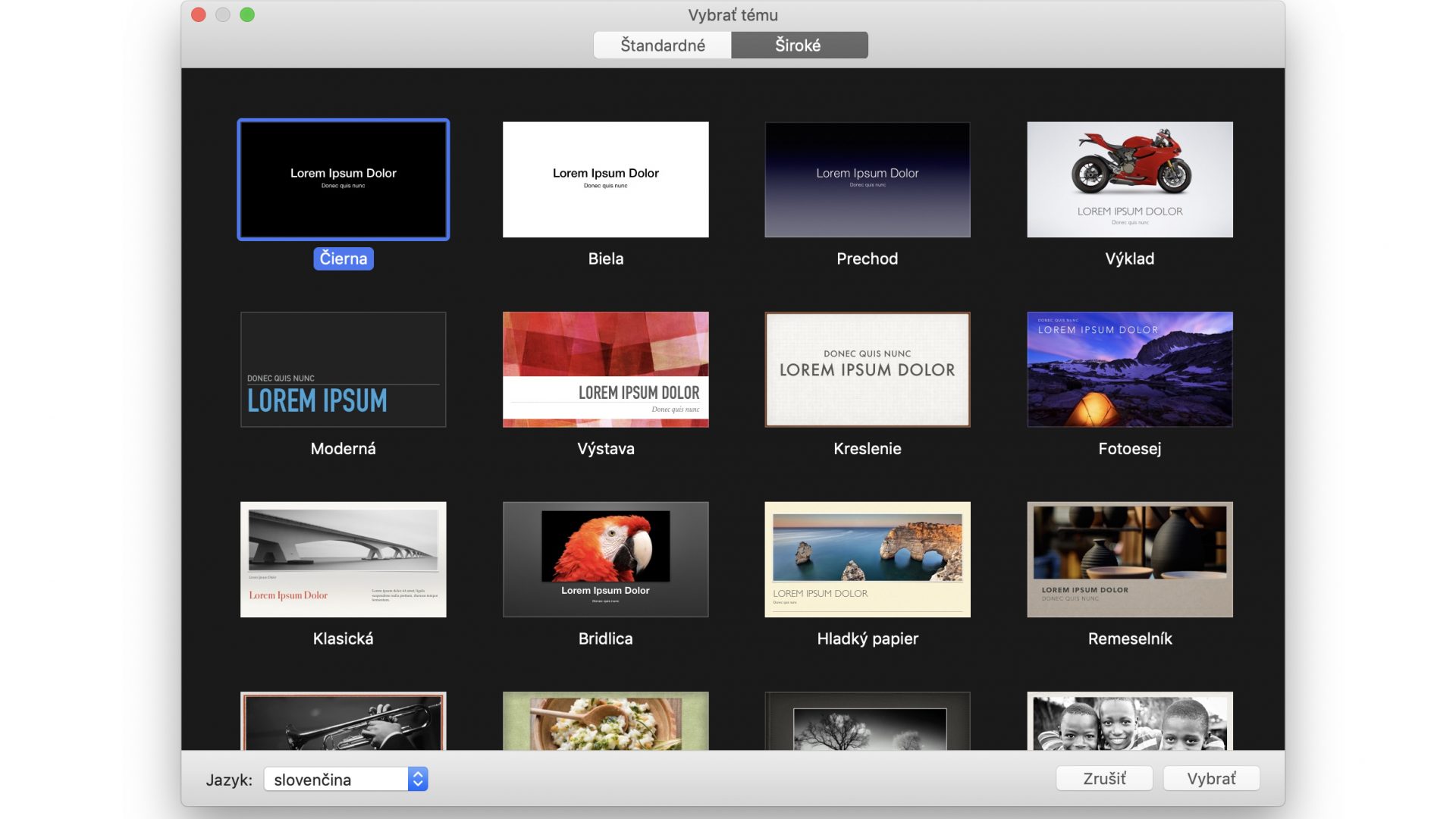Click the Bridlica theme label
The image size is (1456, 819).
click(606, 639)
